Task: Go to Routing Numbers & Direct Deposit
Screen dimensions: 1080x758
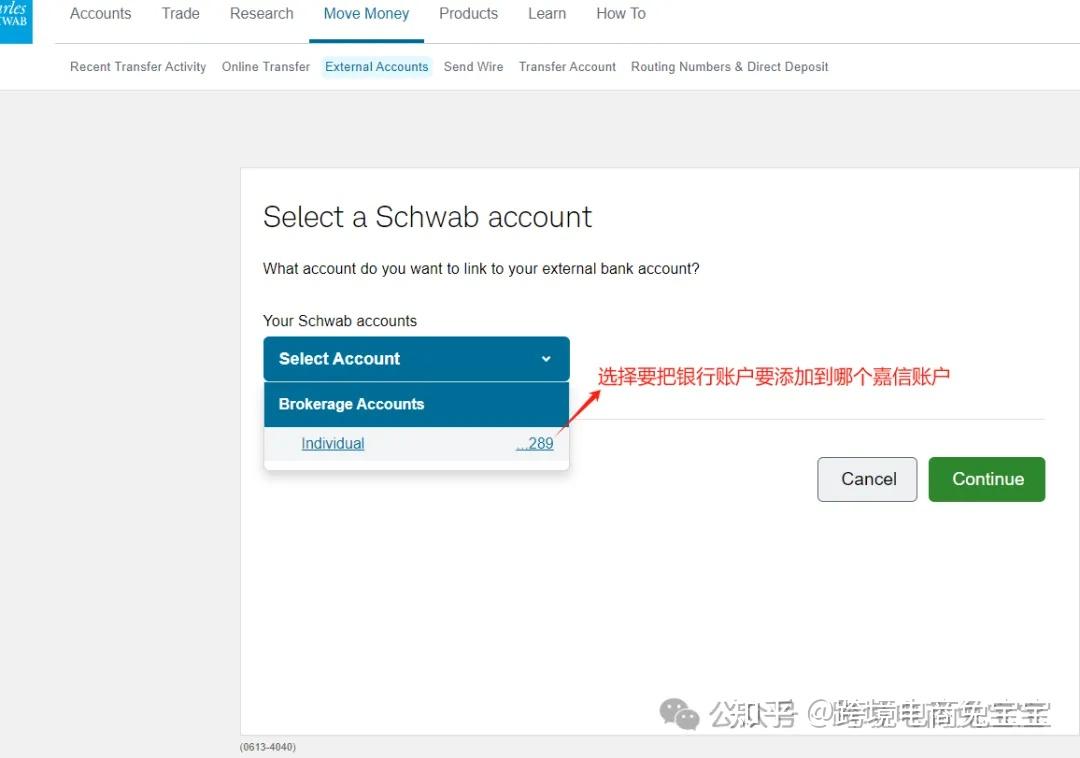Action: click(x=729, y=66)
